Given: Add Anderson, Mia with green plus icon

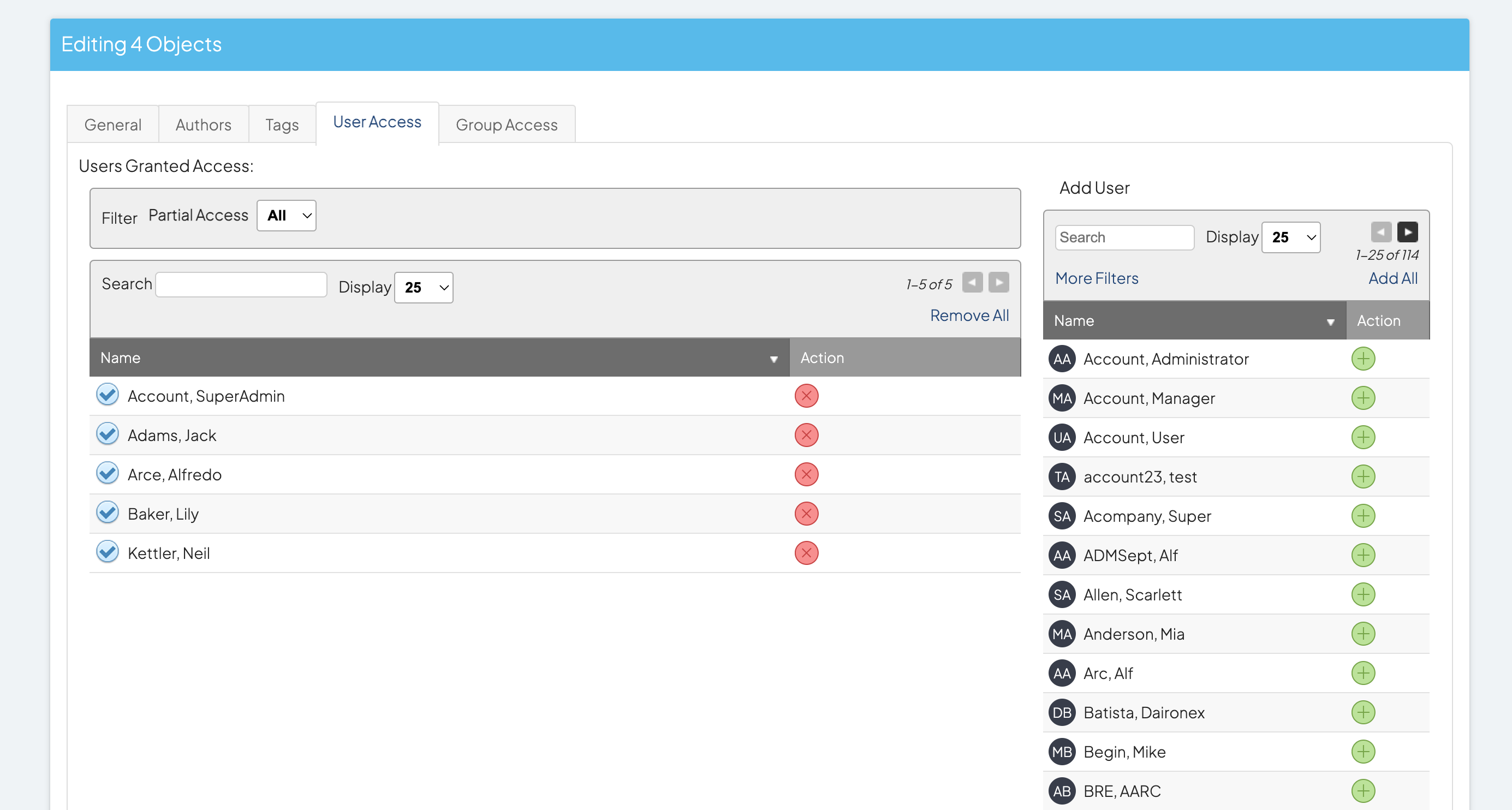Looking at the screenshot, I should point(1363,634).
